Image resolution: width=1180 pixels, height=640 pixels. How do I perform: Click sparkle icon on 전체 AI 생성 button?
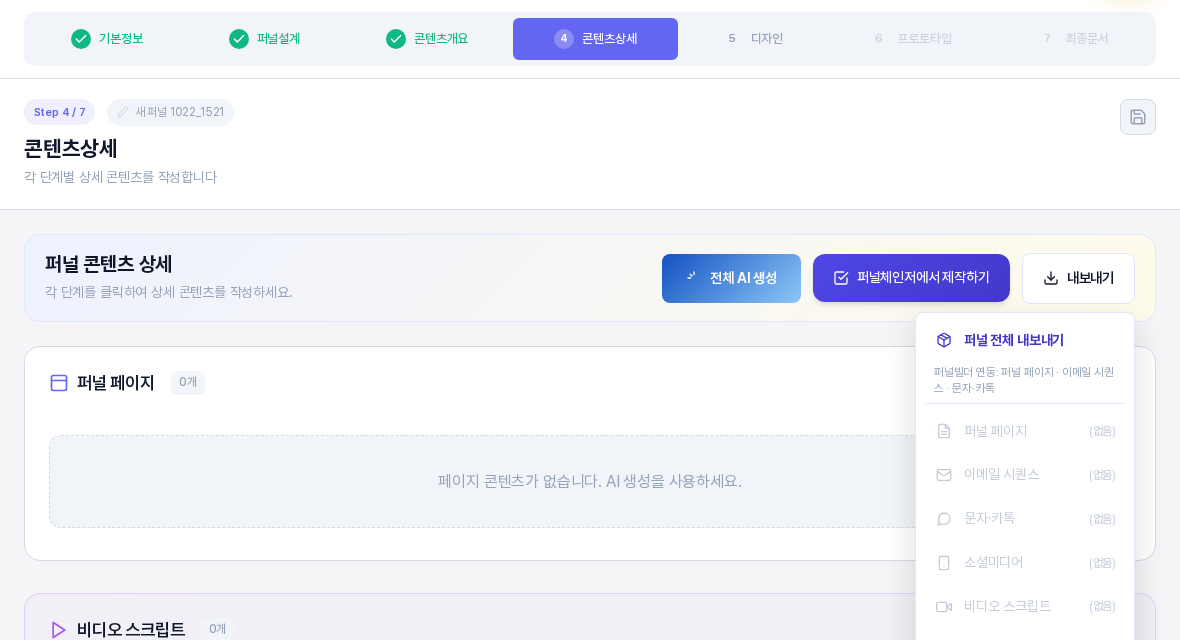(x=691, y=277)
